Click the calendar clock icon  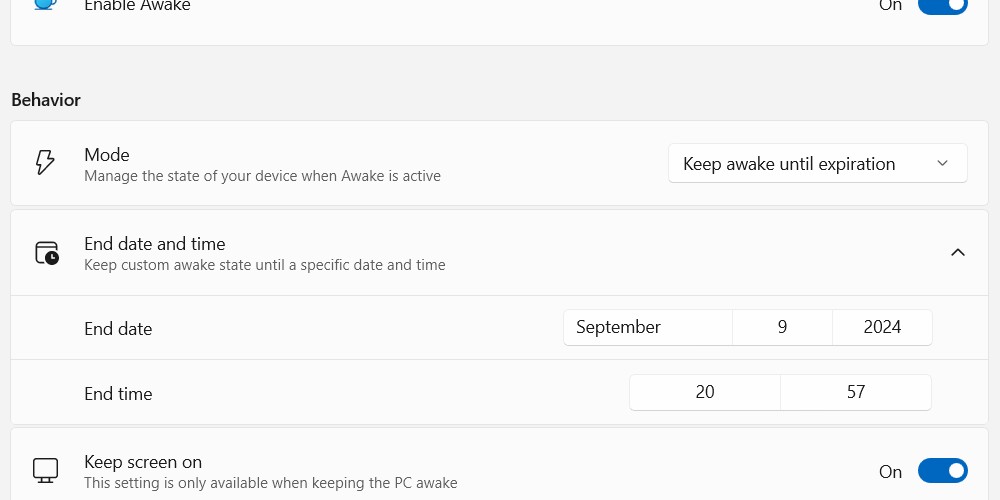(47, 253)
